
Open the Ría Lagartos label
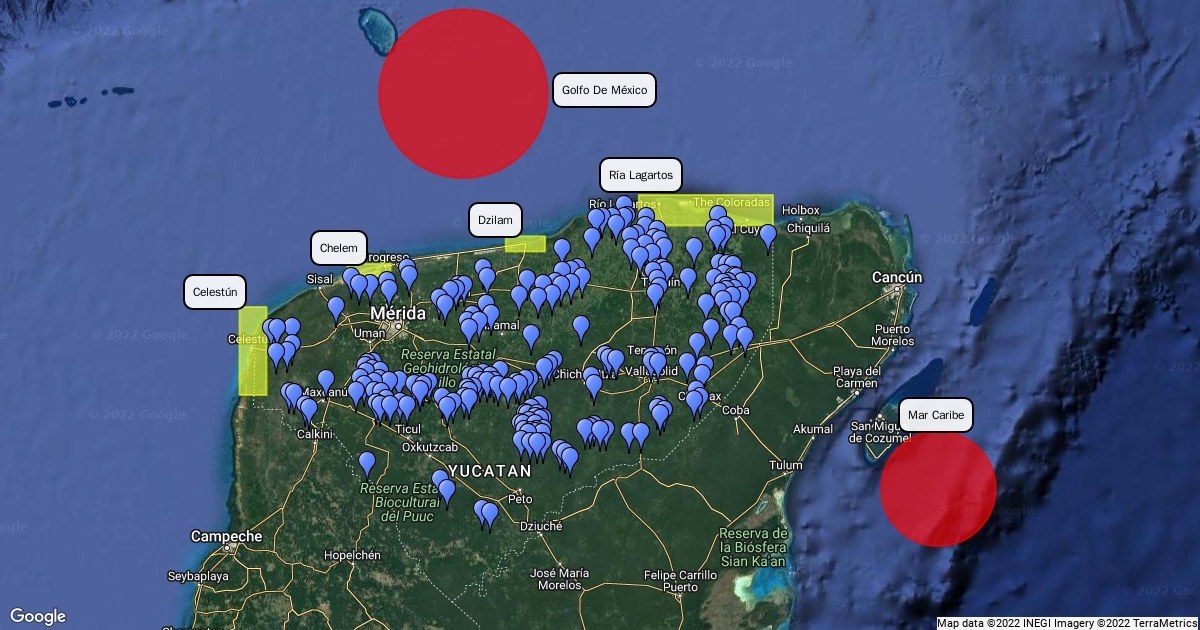coord(640,175)
